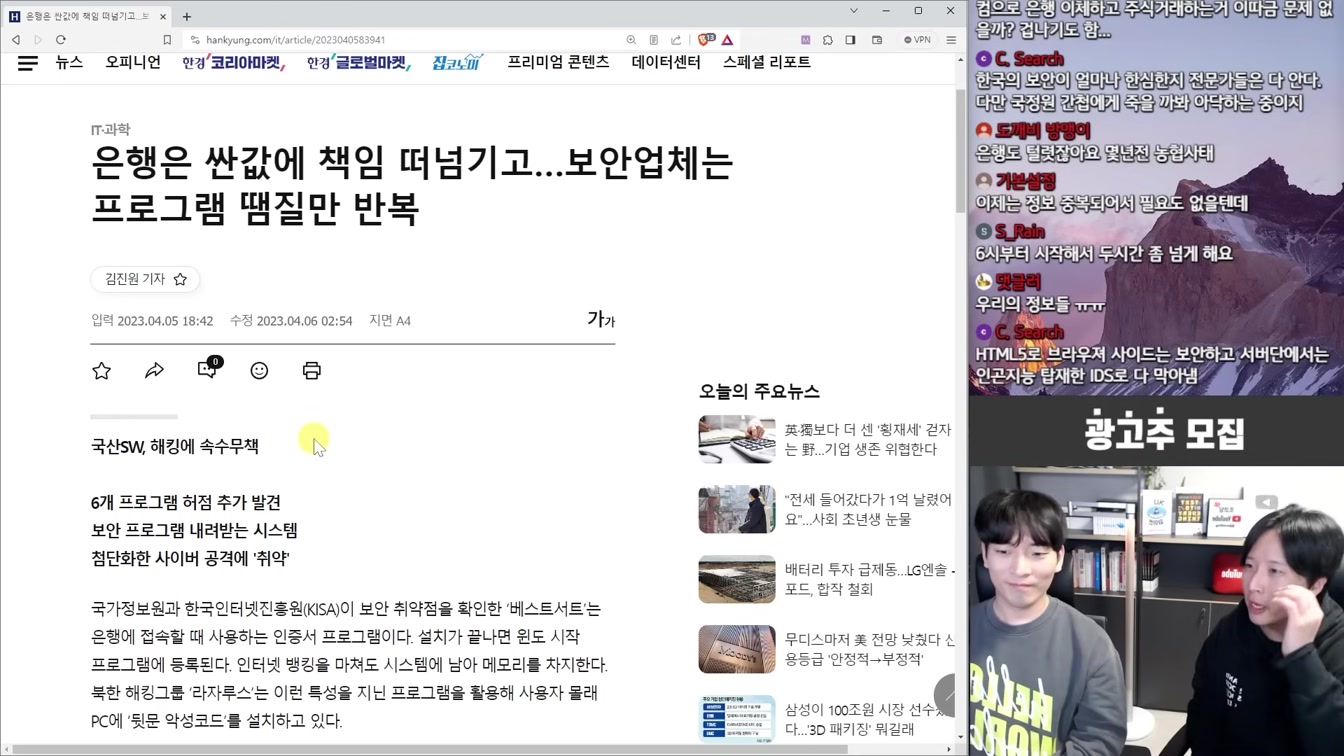Click the 국산SW, 해킹에 속수무책 subheading
Screen dimensions: 1344x756
[x=175, y=446]
